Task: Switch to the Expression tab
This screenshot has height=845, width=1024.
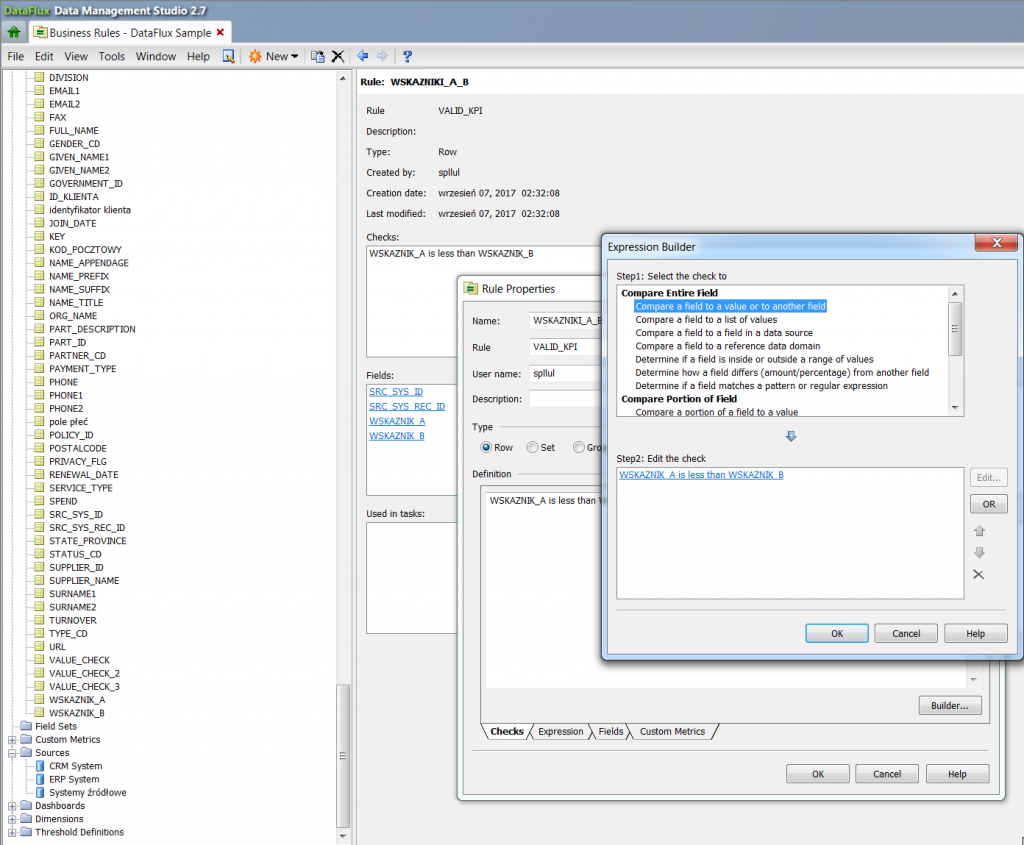Action: (x=560, y=732)
